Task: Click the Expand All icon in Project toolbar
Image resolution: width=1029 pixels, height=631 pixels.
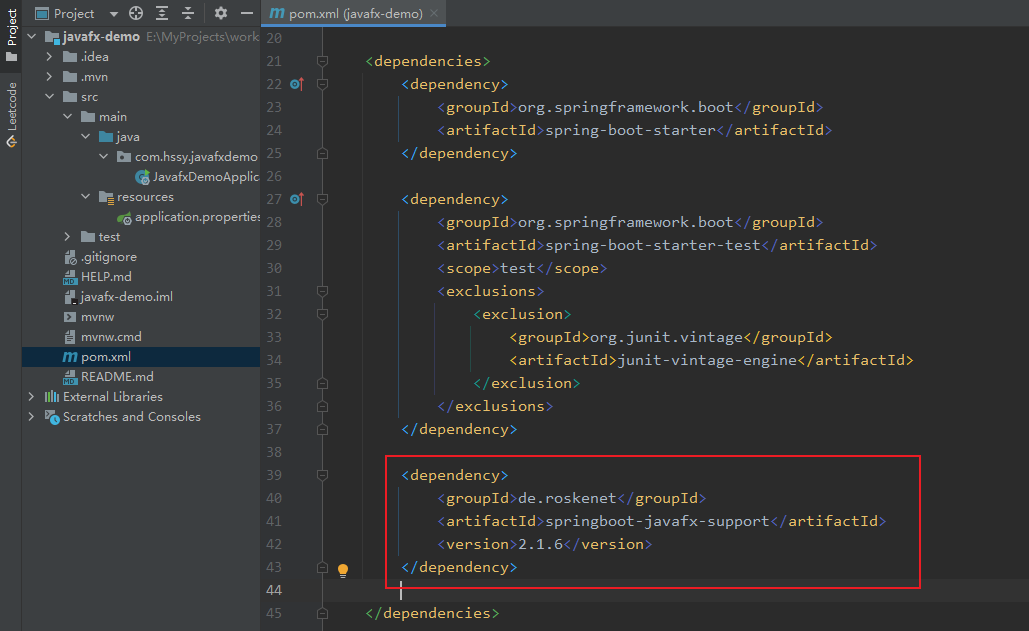Action: point(162,13)
